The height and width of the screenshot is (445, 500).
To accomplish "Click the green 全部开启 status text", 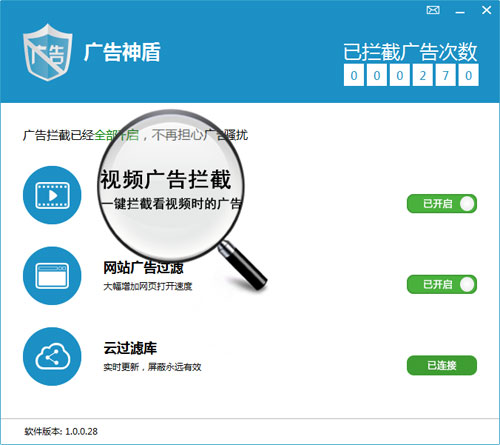I will point(117,135).
